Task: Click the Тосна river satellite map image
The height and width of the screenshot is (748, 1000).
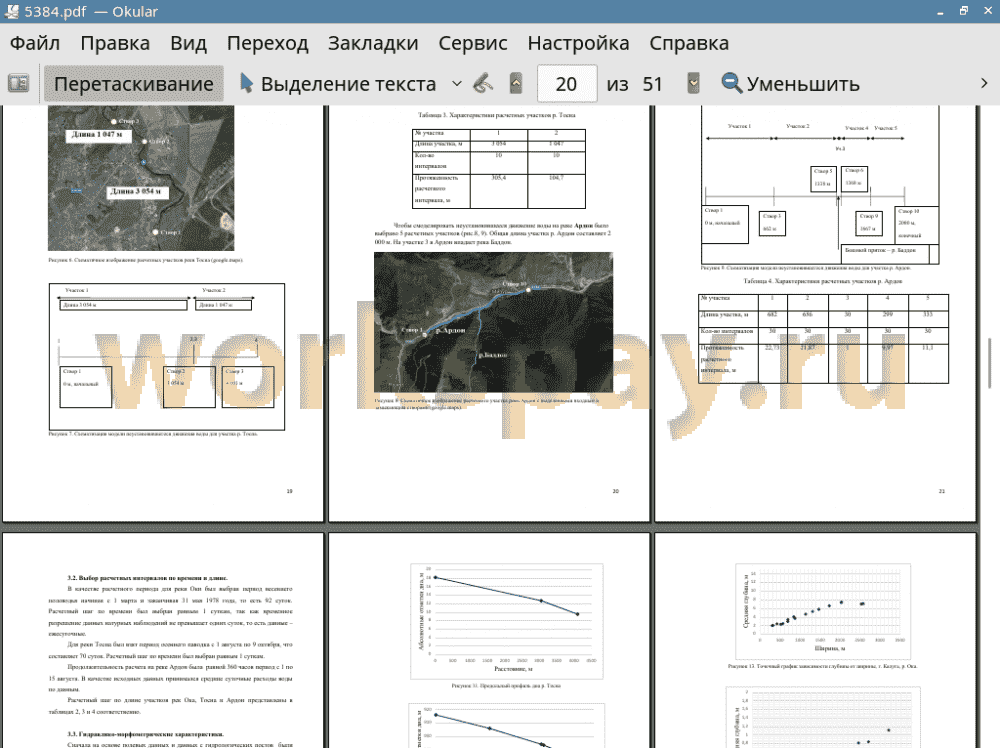Action: pos(141,178)
